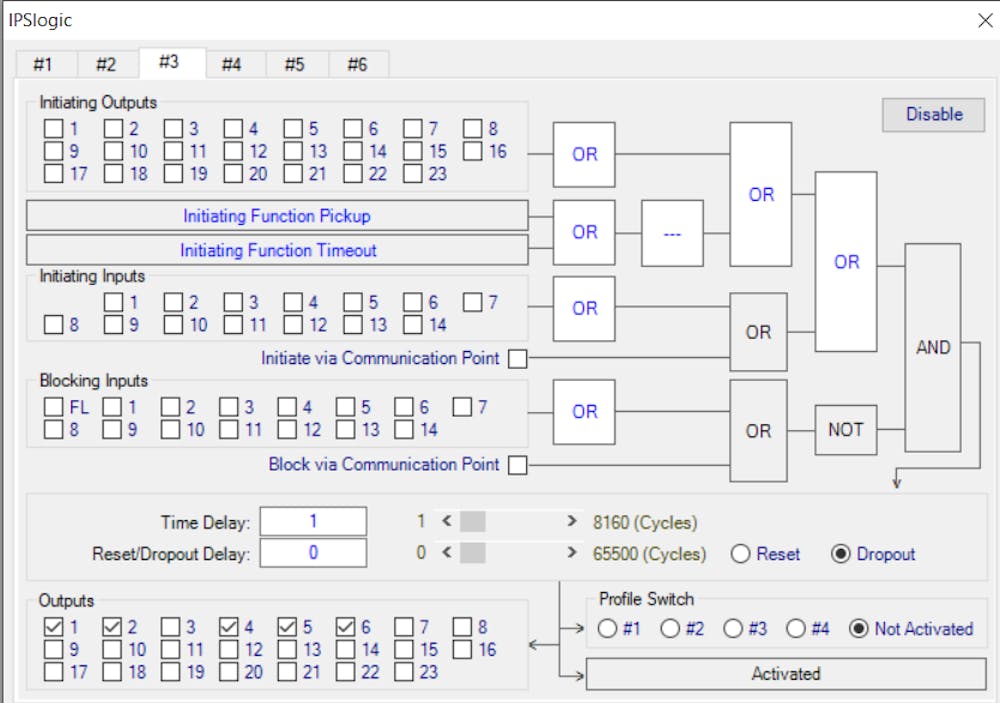Close the IPSlogic window

(x=985, y=20)
